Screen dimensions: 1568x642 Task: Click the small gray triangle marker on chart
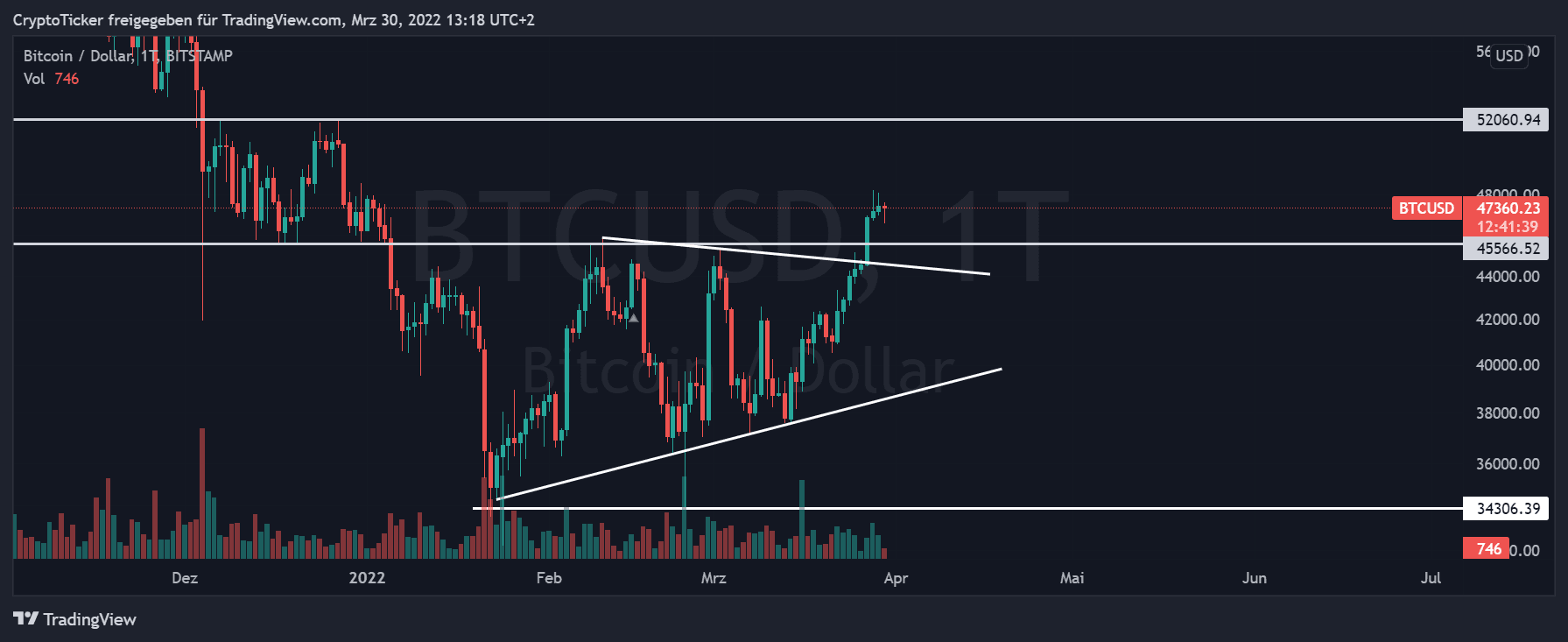tap(633, 318)
